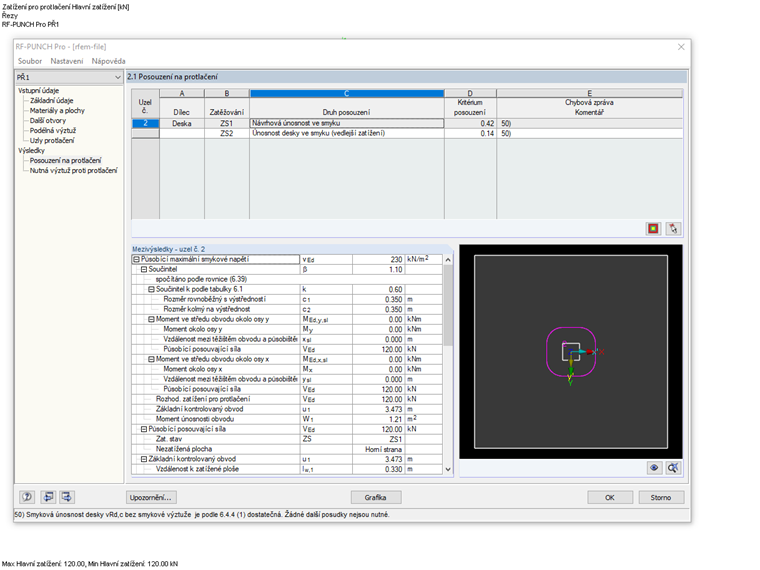Screen dimensions: 760x570
Task: Click intermediate results scrollbar thumb
Action: (448, 305)
